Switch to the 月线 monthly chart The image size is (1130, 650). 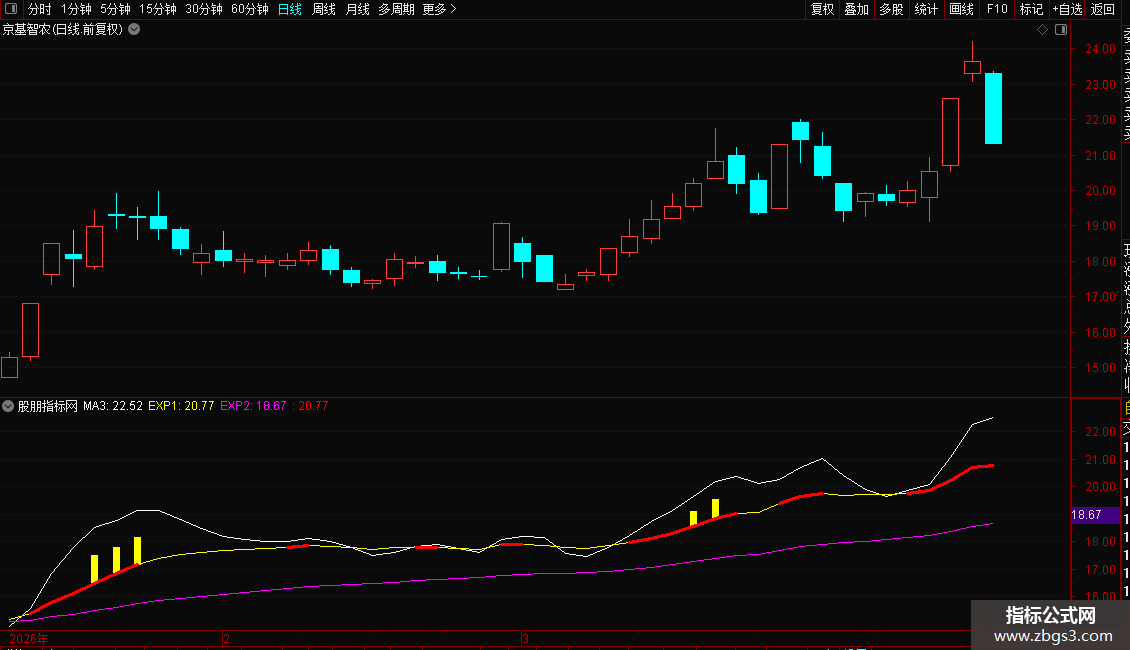tap(357, 9)
